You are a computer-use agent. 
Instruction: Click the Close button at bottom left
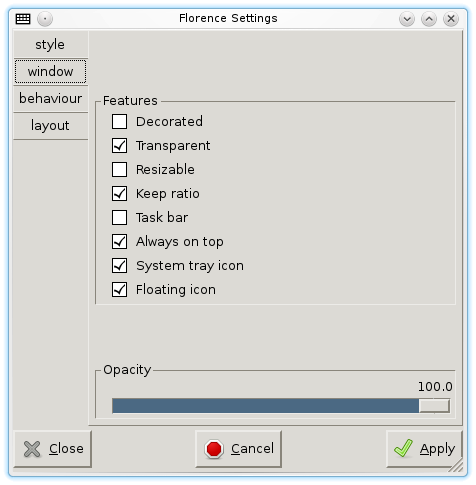point(53,449)
